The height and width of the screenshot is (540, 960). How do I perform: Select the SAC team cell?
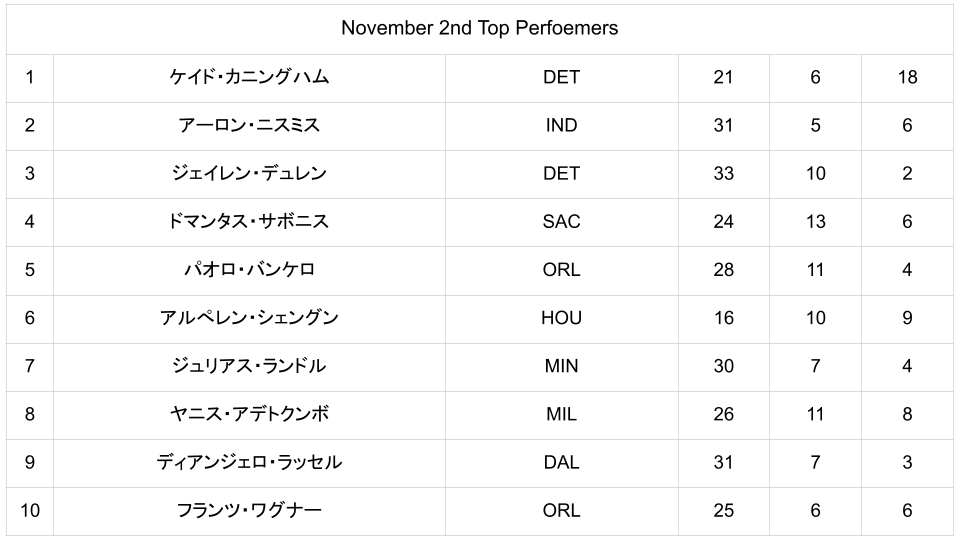point(561,221)
